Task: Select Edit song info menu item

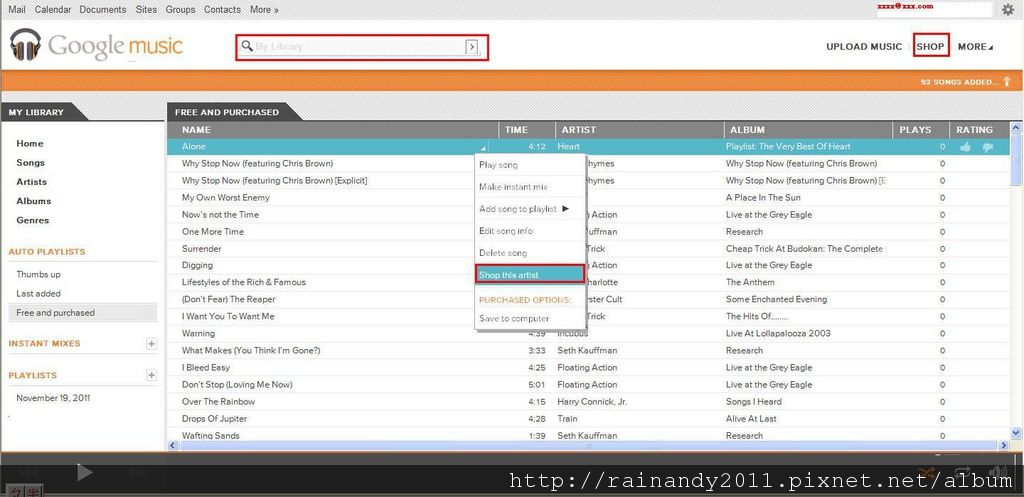Action: tap(530, 231)
